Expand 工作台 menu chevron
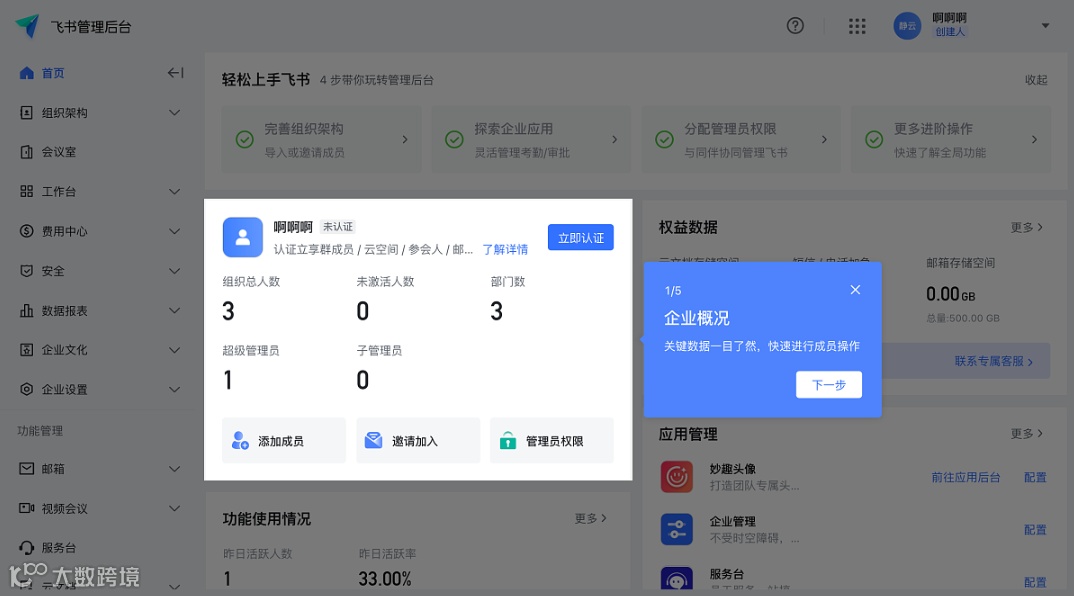 pos(175,192)
